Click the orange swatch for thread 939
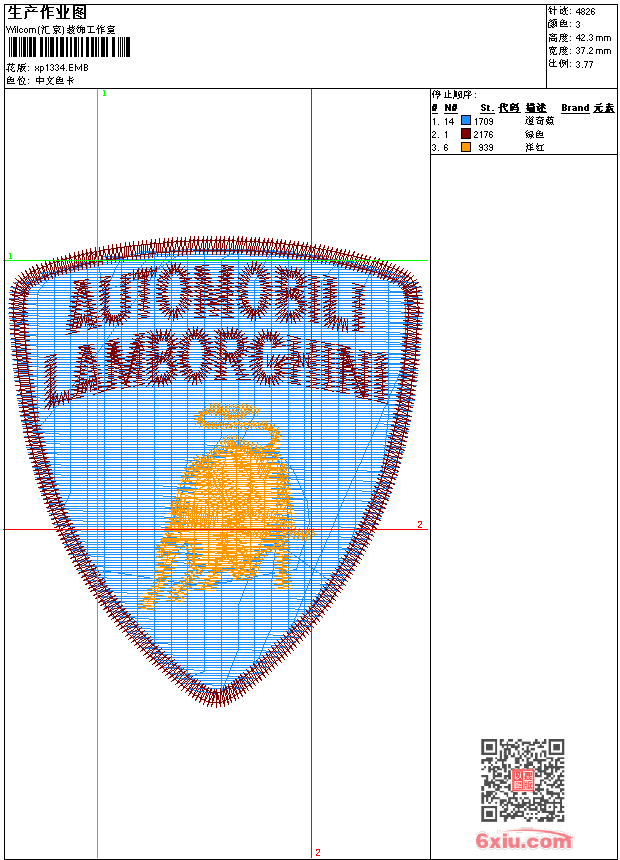620x860 pixels. click(x=466, y=147)
